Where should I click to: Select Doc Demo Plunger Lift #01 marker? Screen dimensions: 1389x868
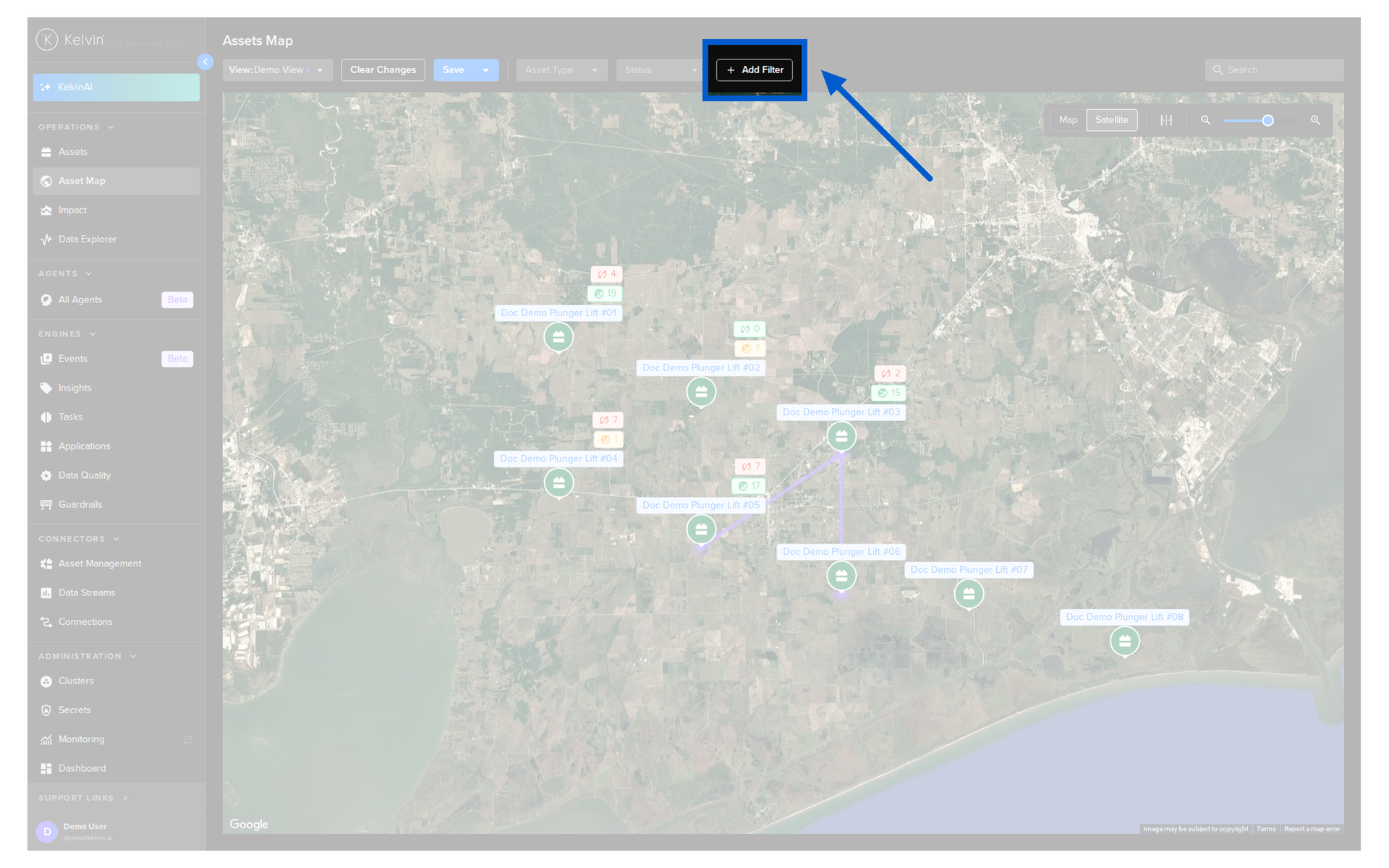[x=558, y=337]
